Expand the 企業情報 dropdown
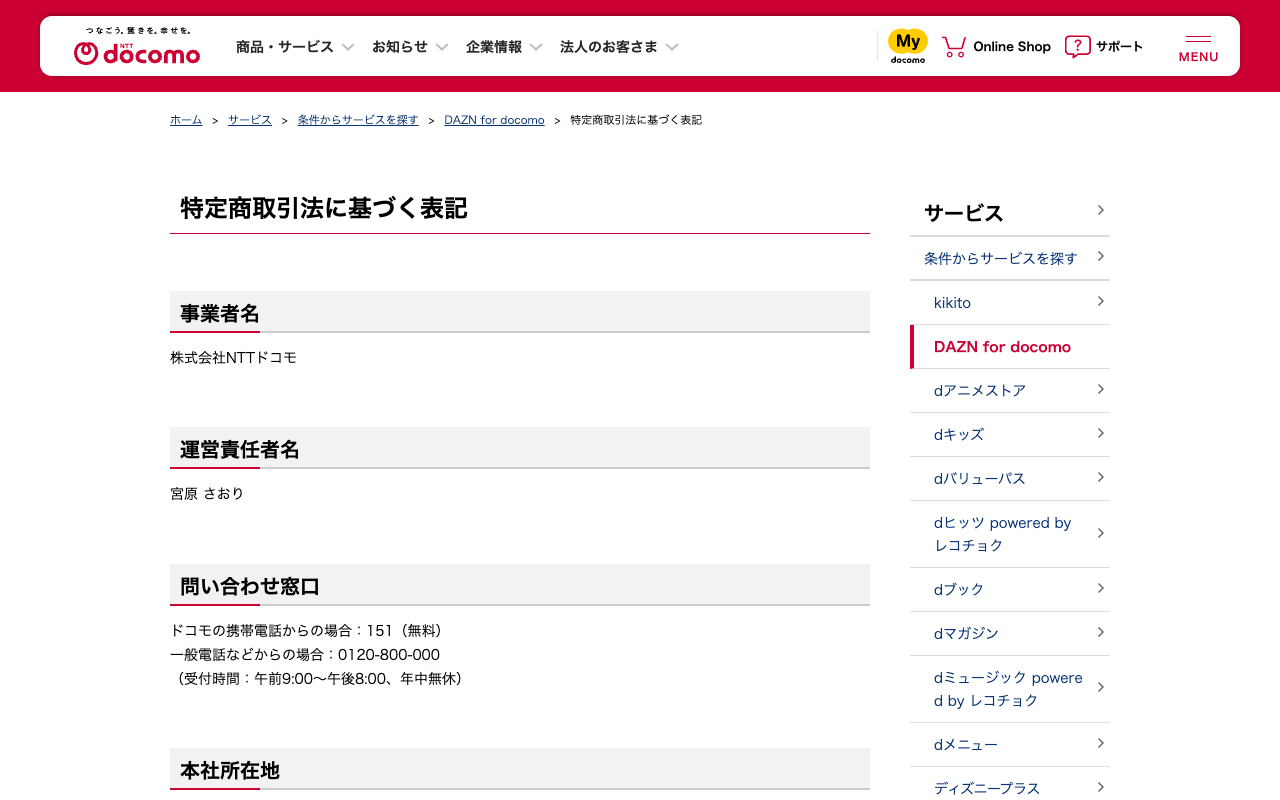This screenshot has height=800, width=1280. (505, 47)
